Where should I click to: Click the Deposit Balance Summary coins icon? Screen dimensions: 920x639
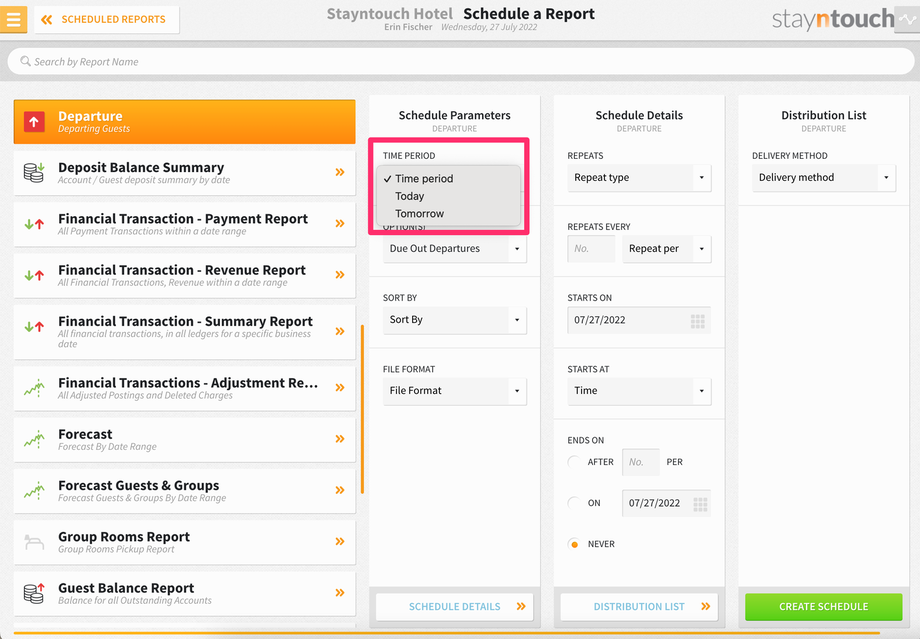point(34,173)
